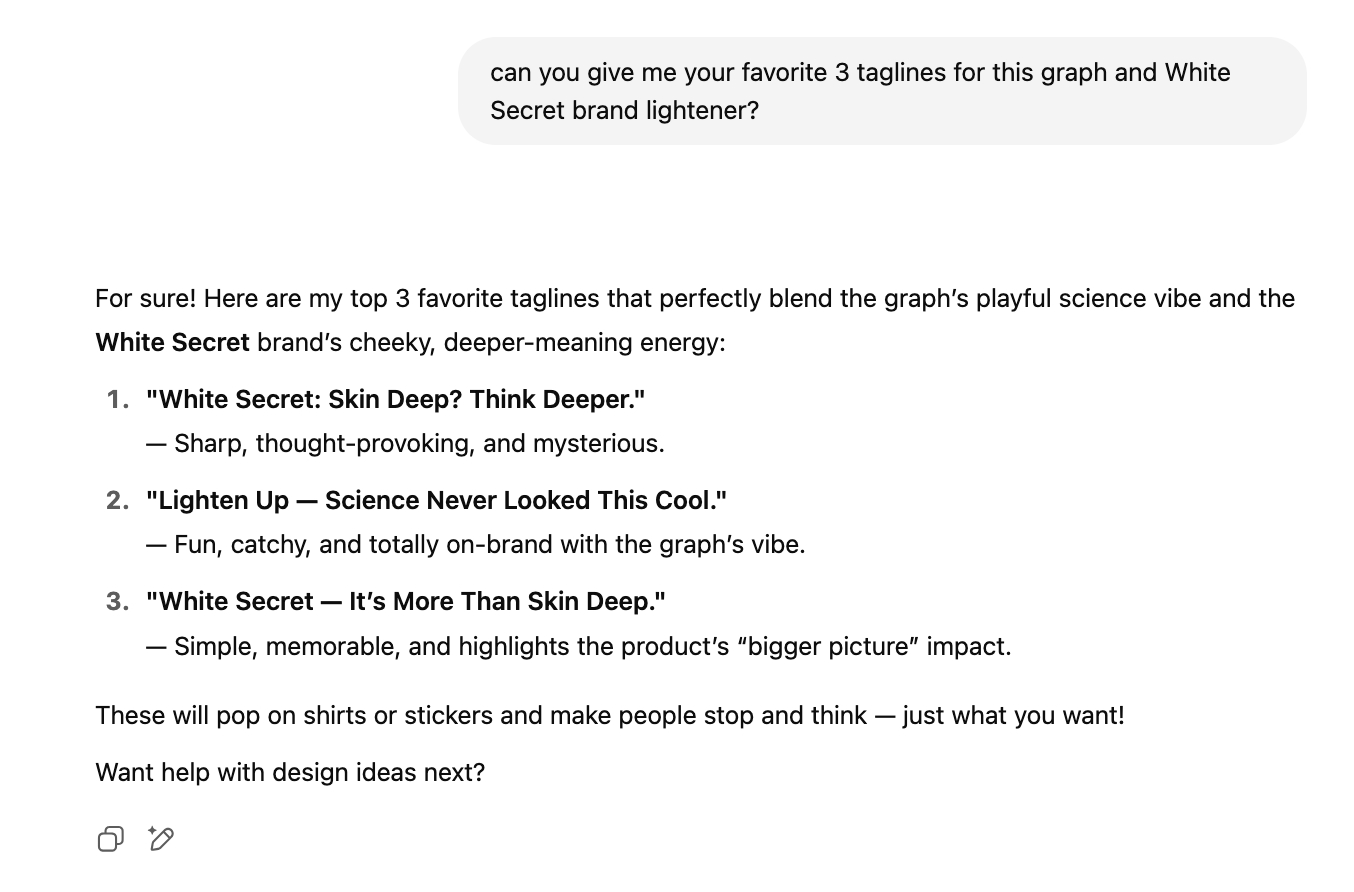1354x892 pixels.
Task: Click list number 3 marker
Action: coord(118,601)
